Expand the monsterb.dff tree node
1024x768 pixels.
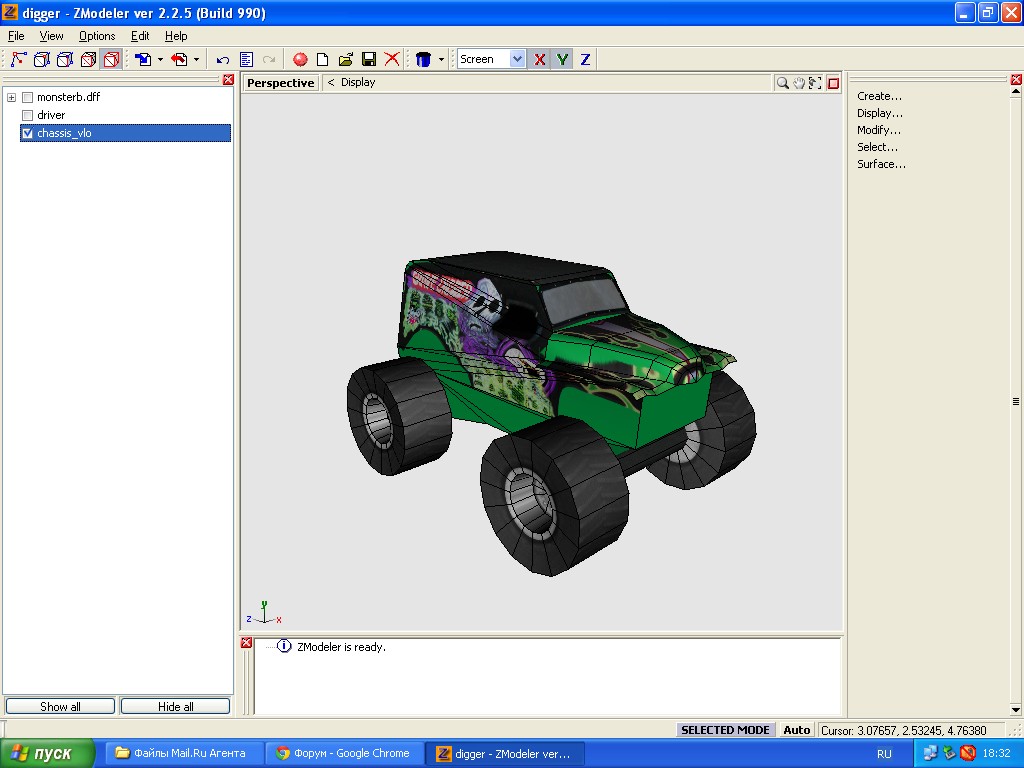click(11, 97)
